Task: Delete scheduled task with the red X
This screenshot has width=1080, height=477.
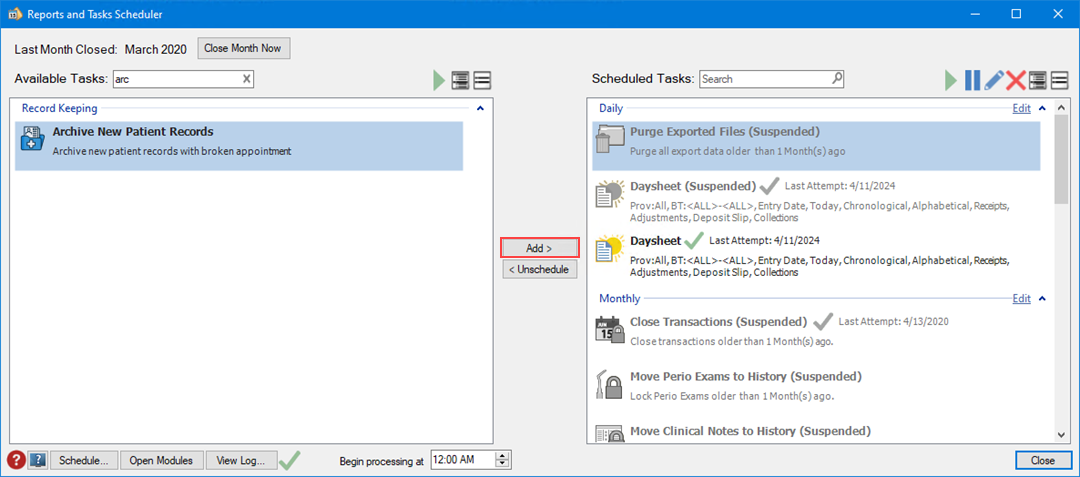Action: pos(1016,80)
